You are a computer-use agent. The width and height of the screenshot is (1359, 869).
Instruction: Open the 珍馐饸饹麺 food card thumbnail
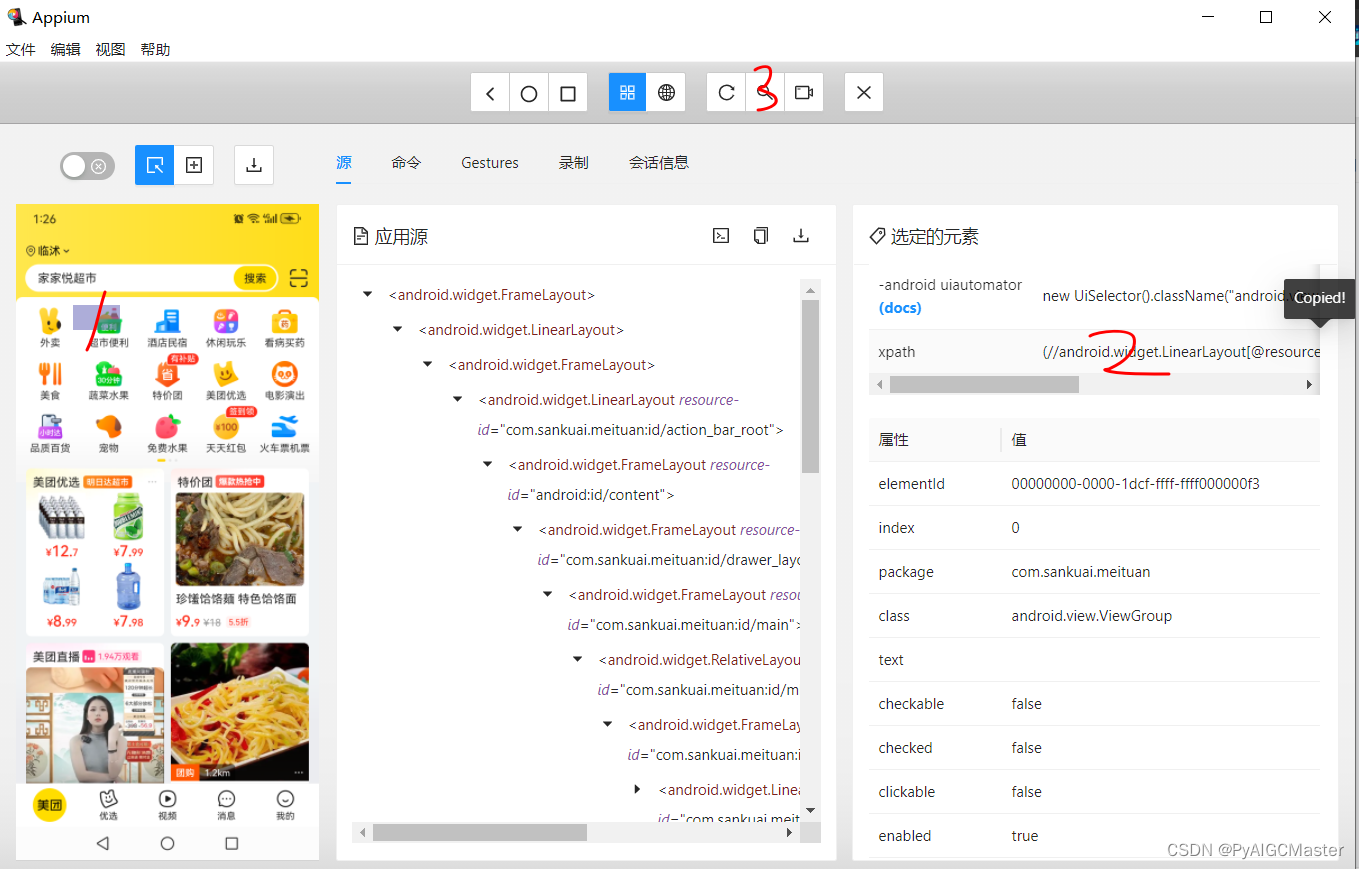tap(239, 539)
